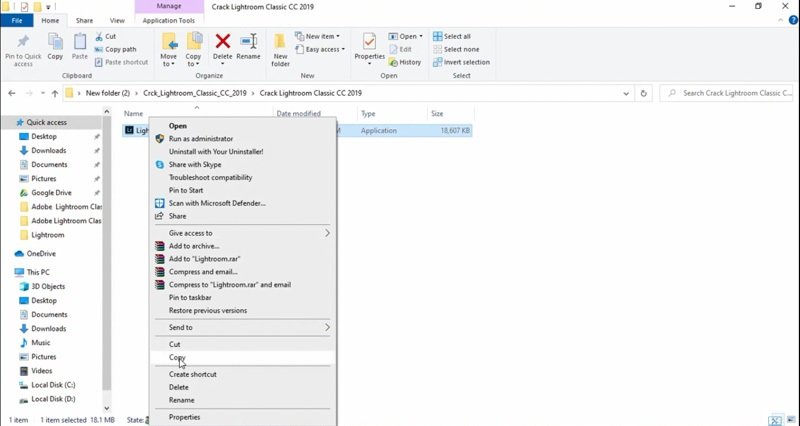Viewport: 800px width, 426px height.
Task: Go back with the back arrow
Action: tap(12, 93)
